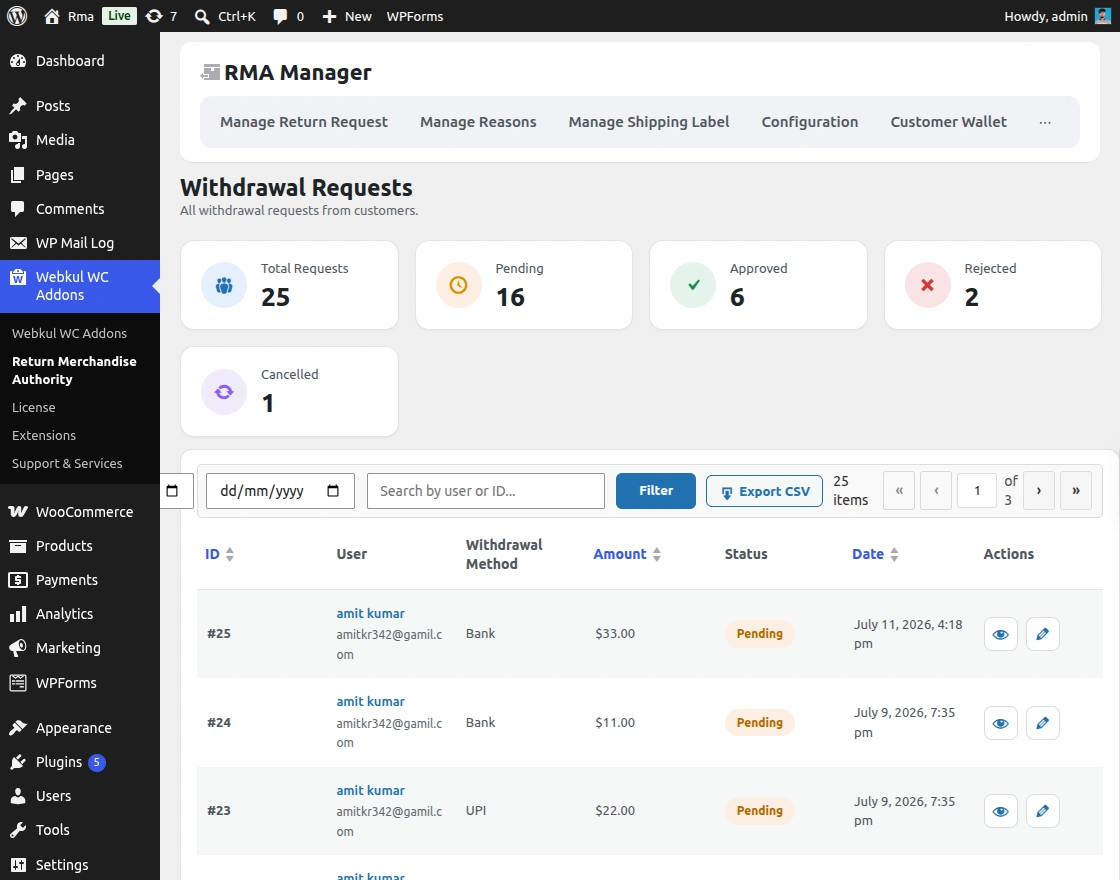Jump to last page arrow
The image size is (1120, 880).
1076,491
